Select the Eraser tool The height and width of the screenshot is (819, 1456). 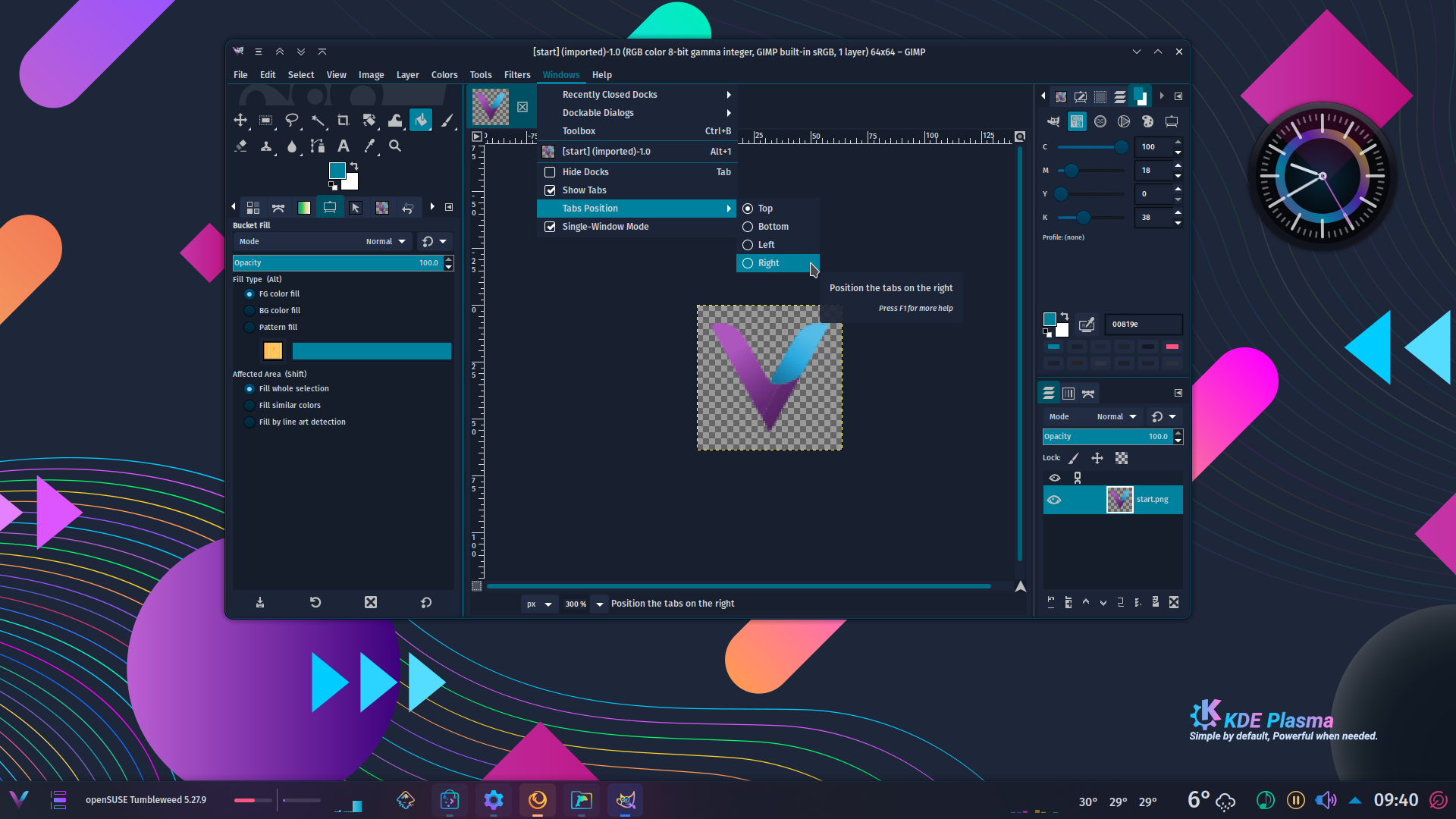240,146
